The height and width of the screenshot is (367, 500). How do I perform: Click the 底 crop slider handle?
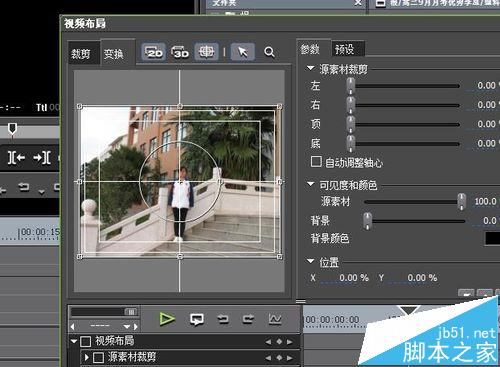pyautogui.click(x=351, y=144)
